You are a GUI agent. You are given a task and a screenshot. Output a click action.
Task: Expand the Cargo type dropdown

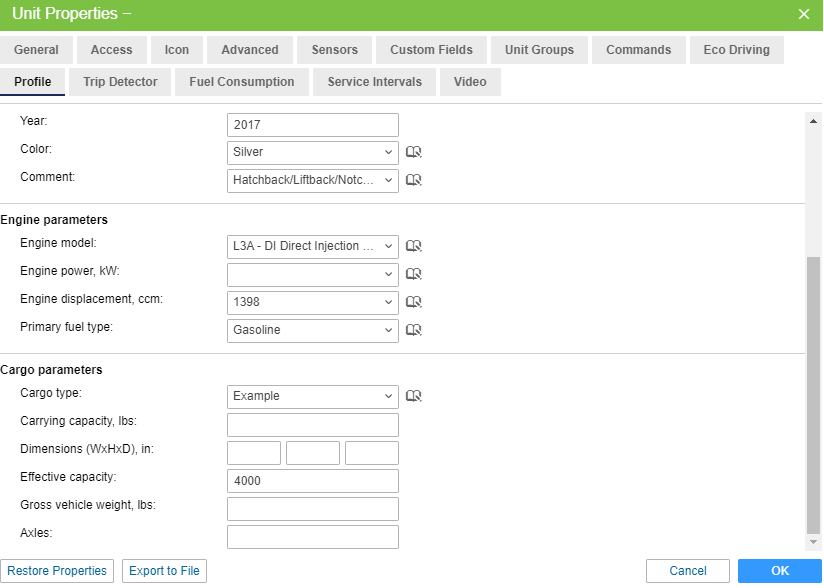tap(312, 396)
